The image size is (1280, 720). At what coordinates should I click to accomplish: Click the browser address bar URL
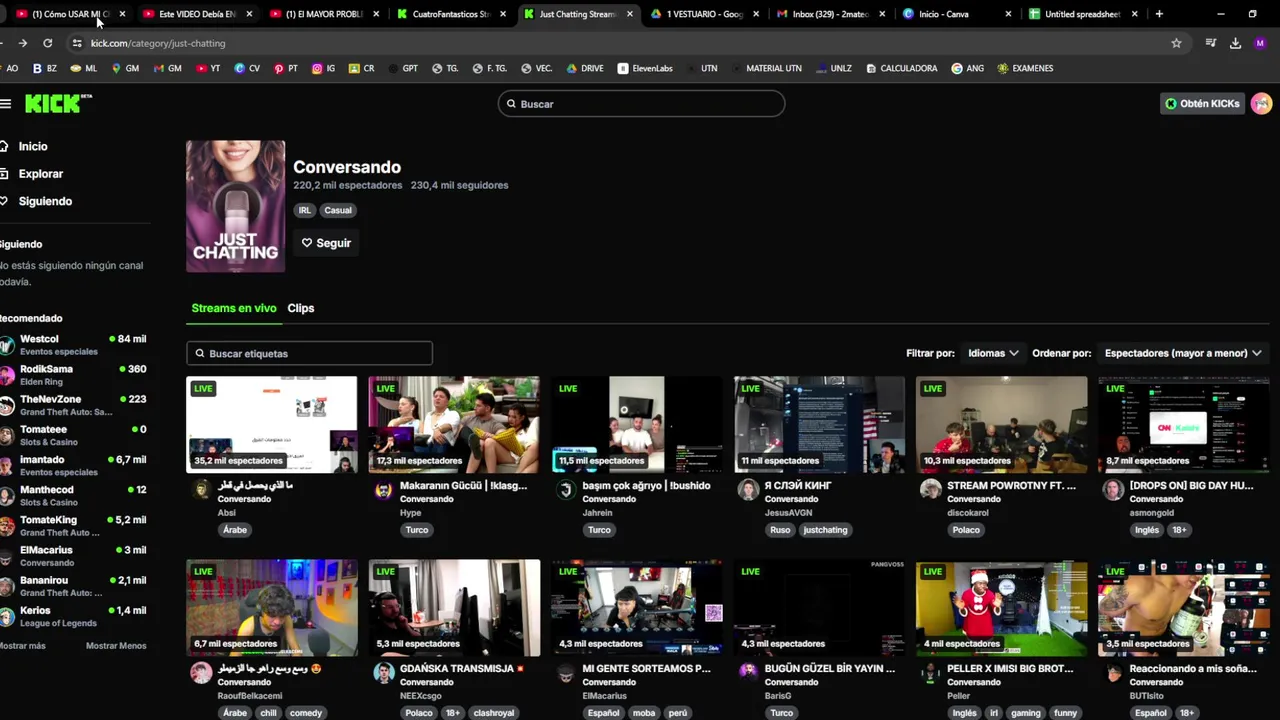coord(158,43)
